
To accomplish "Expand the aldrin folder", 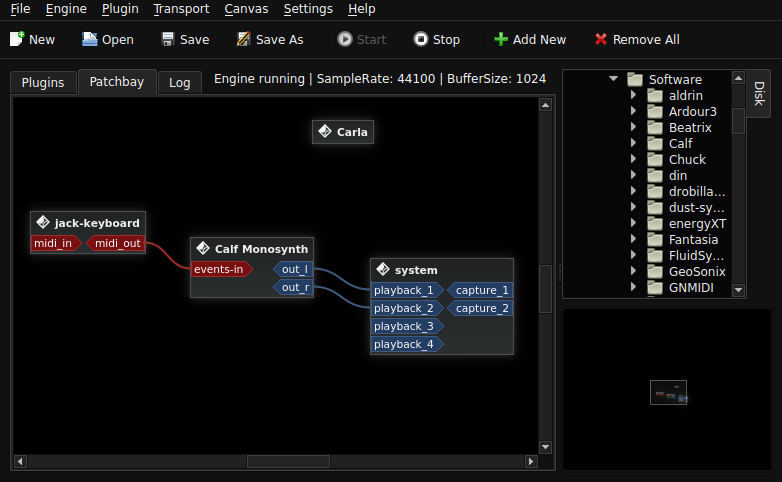I will (x=633, y=95).
